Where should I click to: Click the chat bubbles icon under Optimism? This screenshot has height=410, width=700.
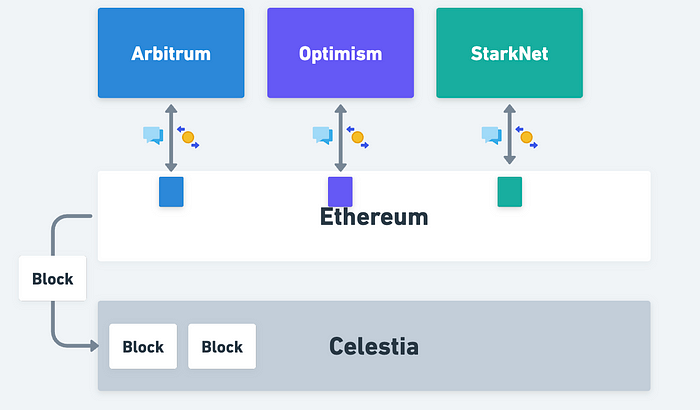pyautogui.click(x=323, y=135)
